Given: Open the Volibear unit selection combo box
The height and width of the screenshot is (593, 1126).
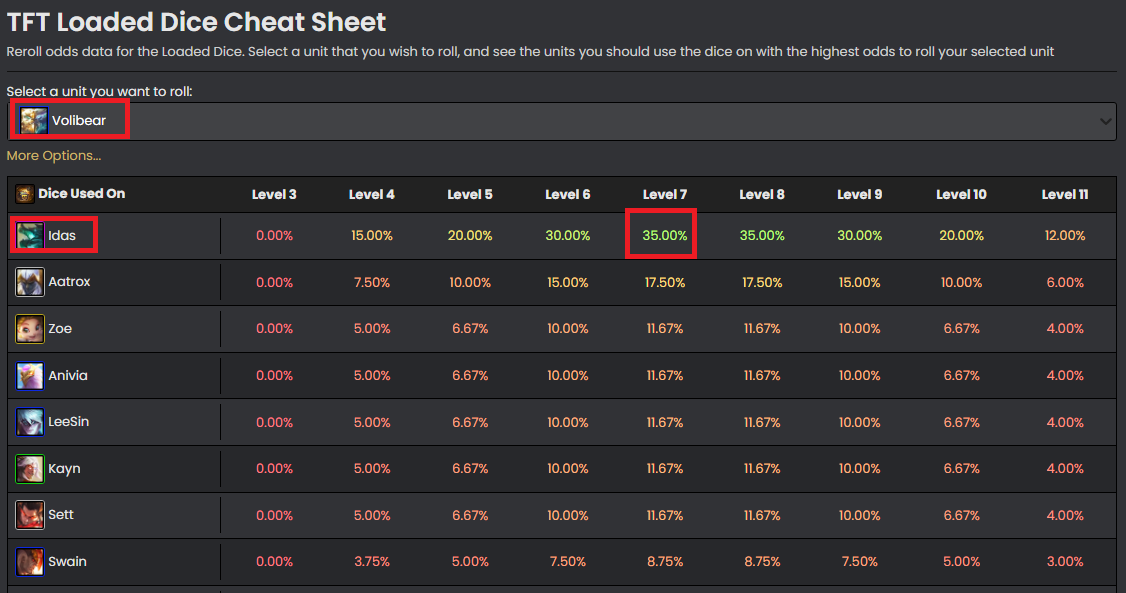Looking at the screenshot, I should [x=562, y=121].
